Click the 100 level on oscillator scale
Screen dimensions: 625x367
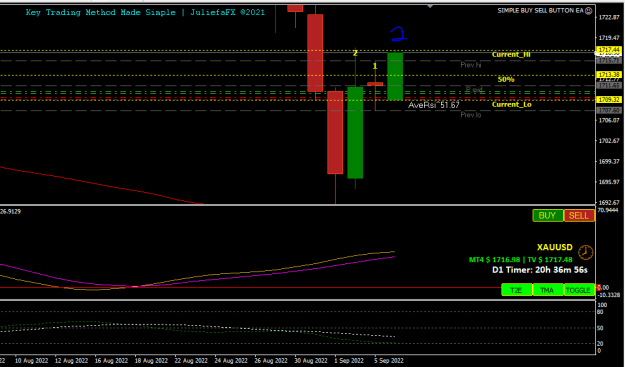[x=603, y=305]
